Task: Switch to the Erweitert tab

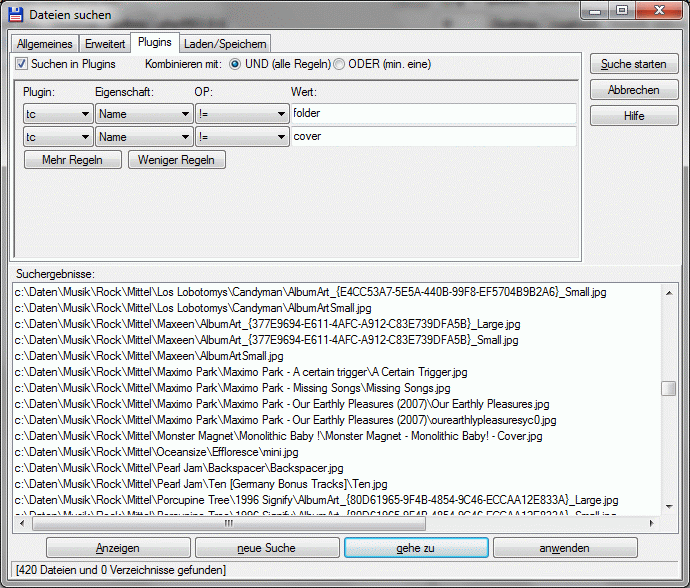Action: [x=105, y=44]
